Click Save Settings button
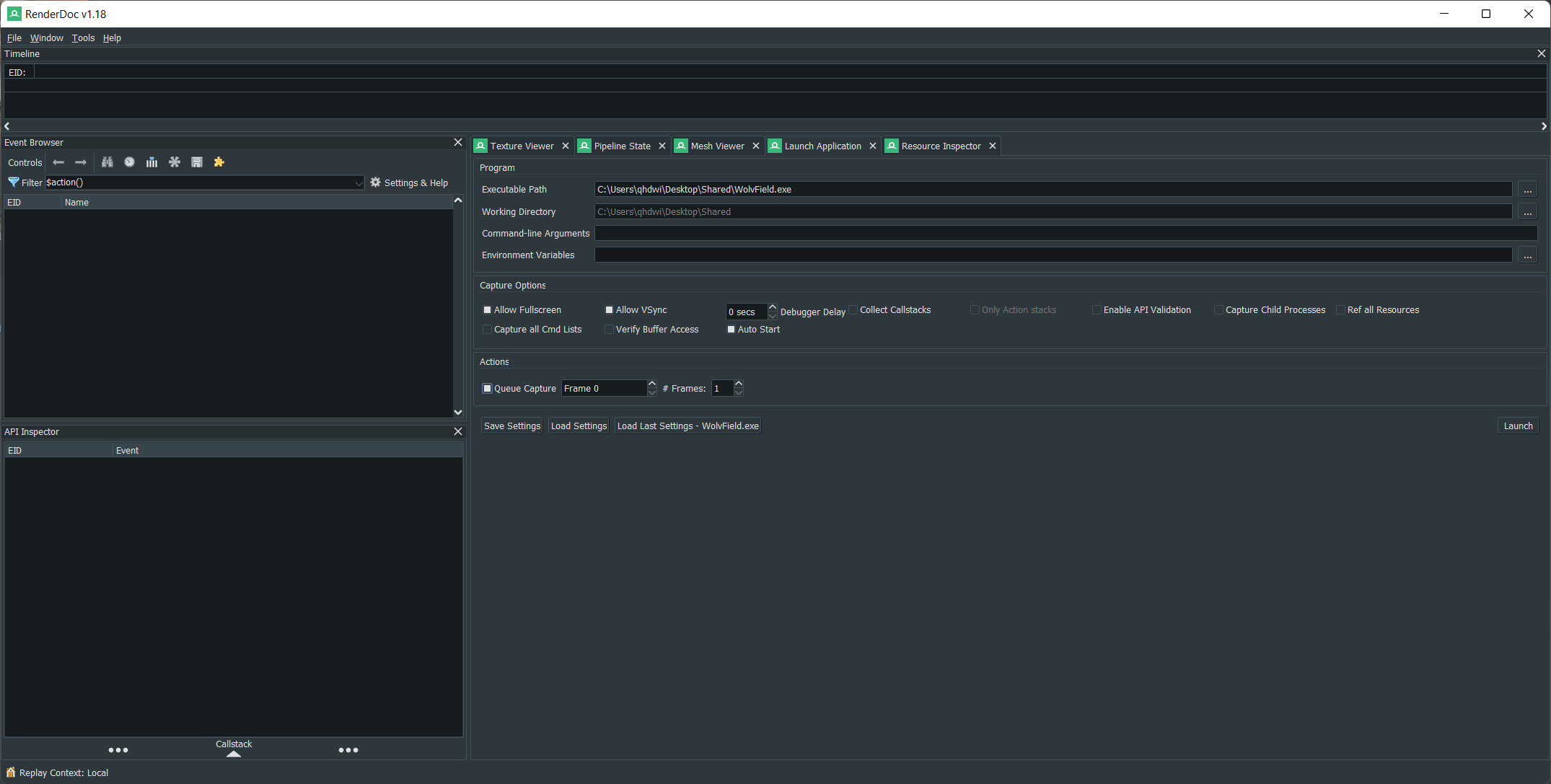 [x=511, y=426]
